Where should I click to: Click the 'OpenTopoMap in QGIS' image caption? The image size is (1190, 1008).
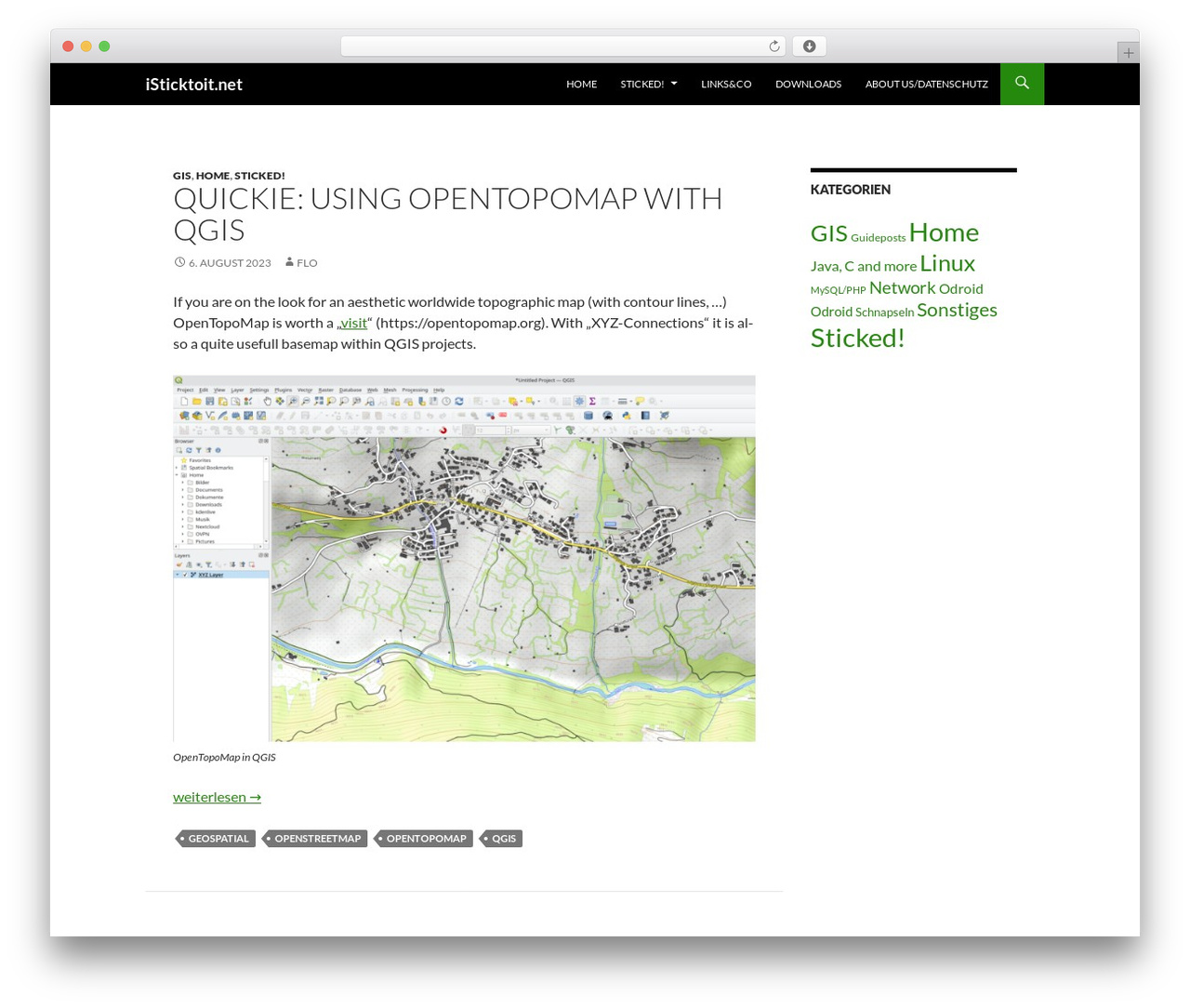224,757
